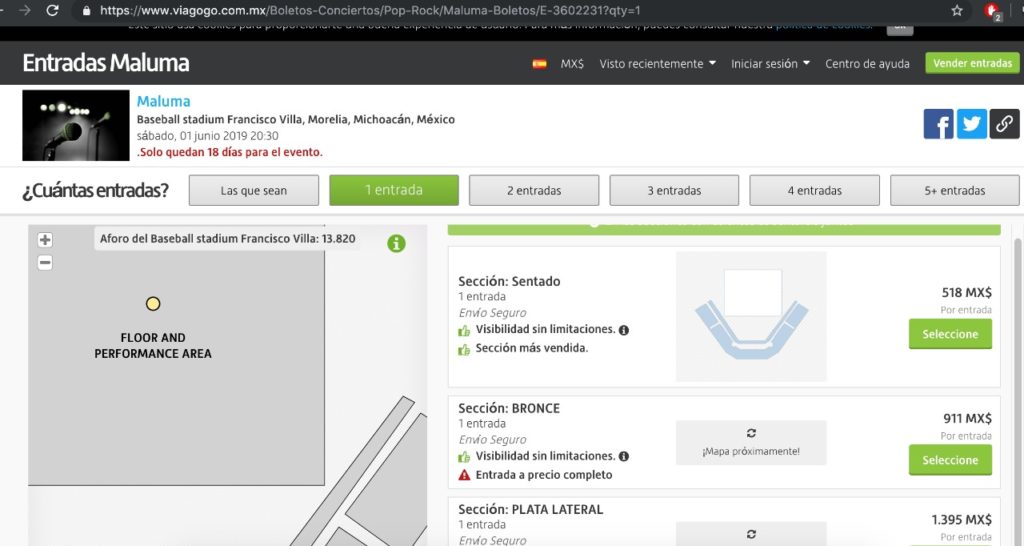This screenshot has height=546, width=1024.
Task: Click refresh icon in PLATA LATERAL map placeholder
Action: [x=751, y=534]
